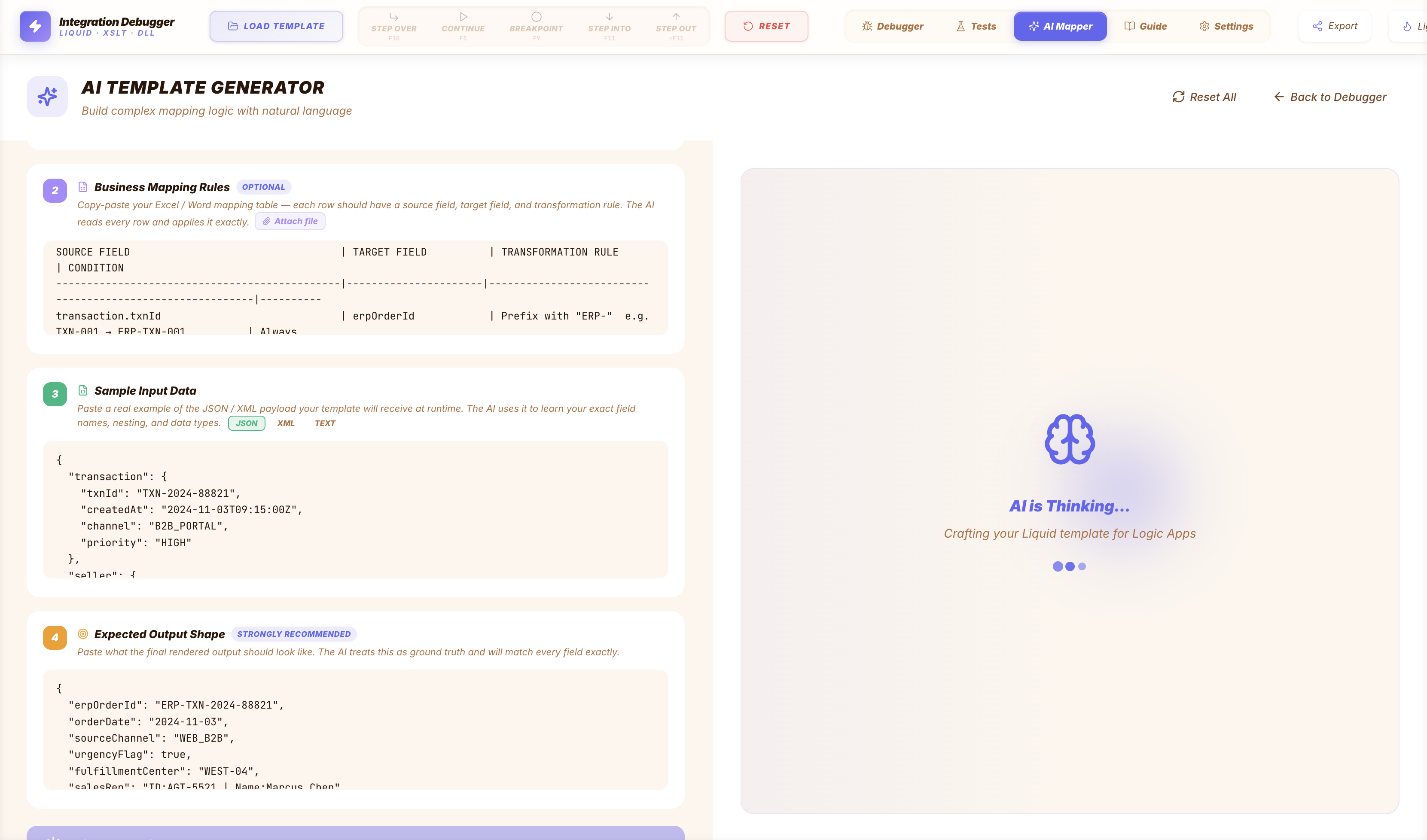
Task: Click the Reset All refresh icon
Action: (x=1178, y=97)
